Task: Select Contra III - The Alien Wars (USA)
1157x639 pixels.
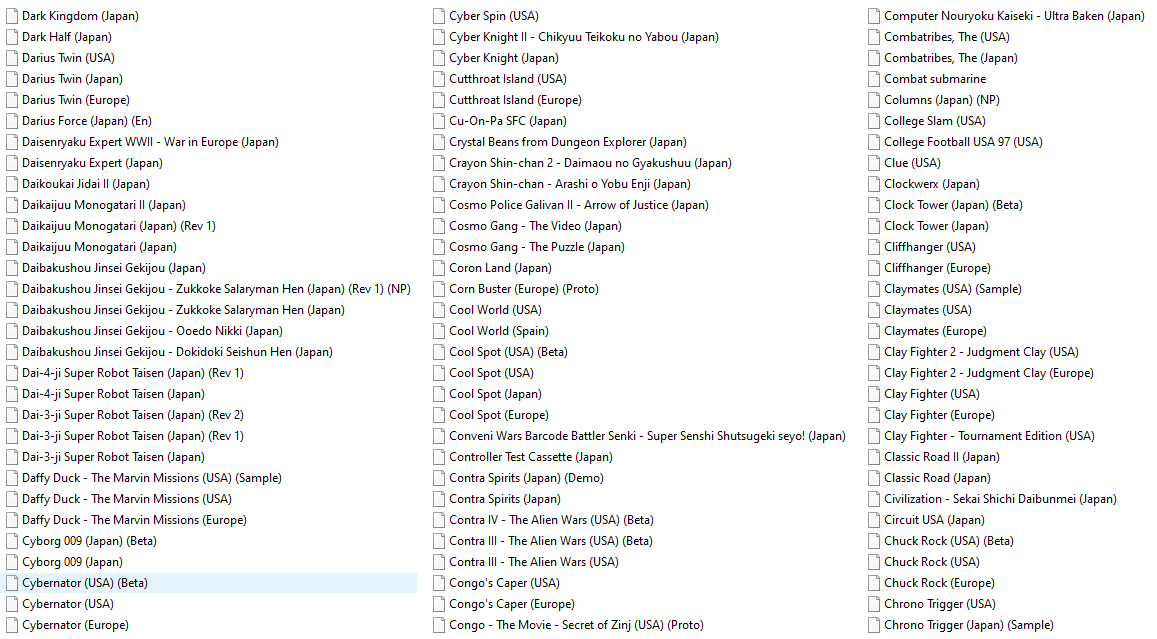Action: click(x=534, y=562)
